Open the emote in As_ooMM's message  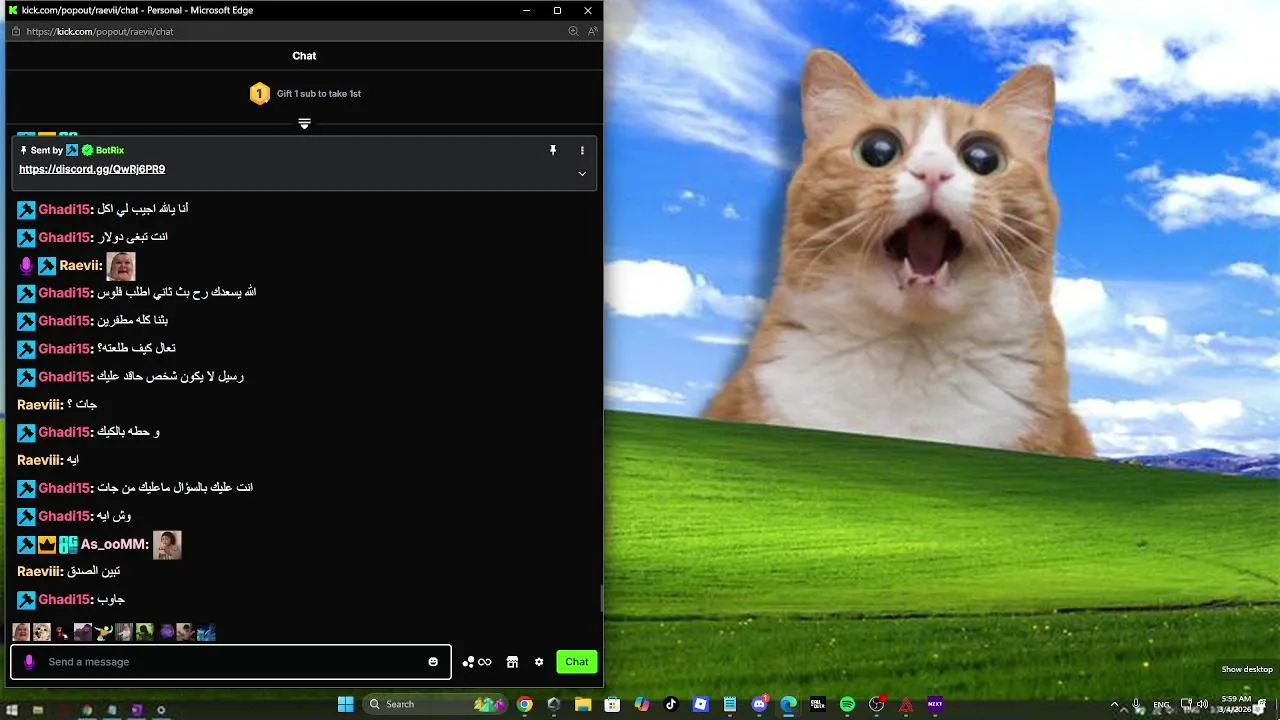(167, 544)
